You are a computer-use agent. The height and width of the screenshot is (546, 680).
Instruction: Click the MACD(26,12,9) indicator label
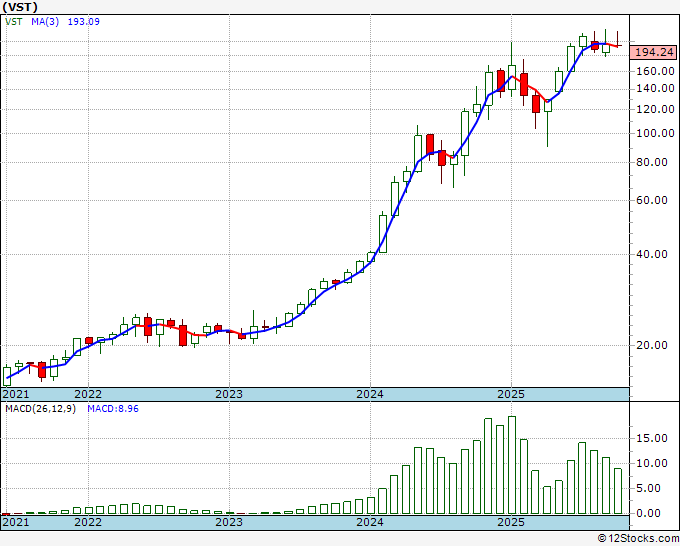40,408
